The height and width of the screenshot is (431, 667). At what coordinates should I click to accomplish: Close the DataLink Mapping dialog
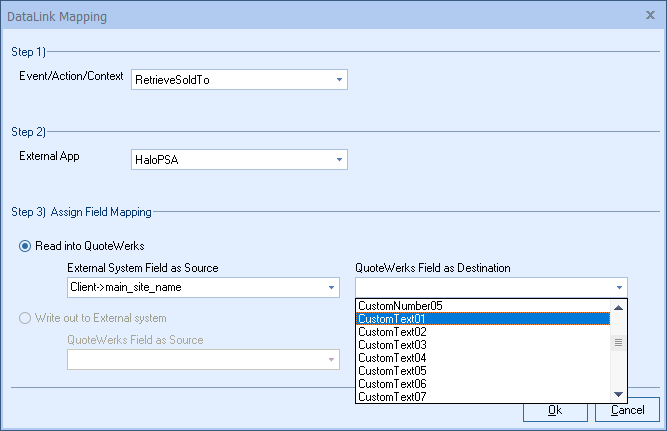pyautogui.click(x=650, y=16)
